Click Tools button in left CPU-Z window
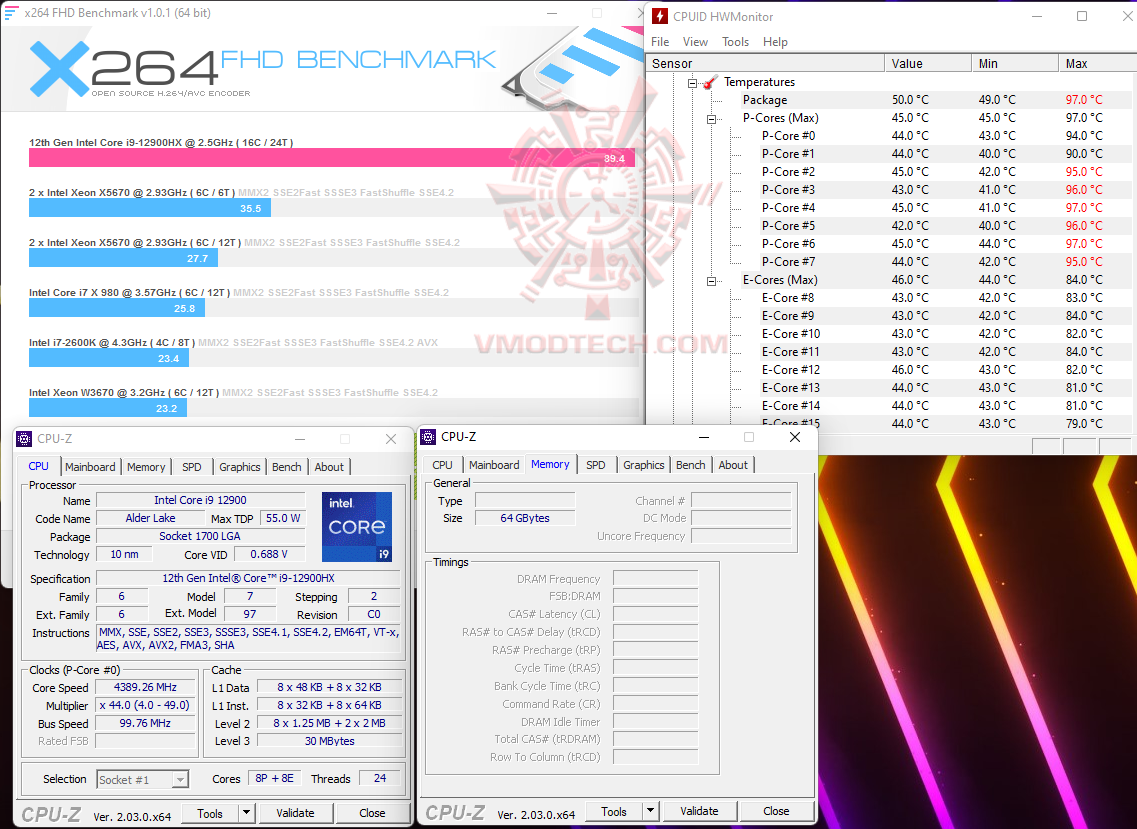Image resolution: width=1137 pixels, height=829 pixels. (x=210, y=813)
